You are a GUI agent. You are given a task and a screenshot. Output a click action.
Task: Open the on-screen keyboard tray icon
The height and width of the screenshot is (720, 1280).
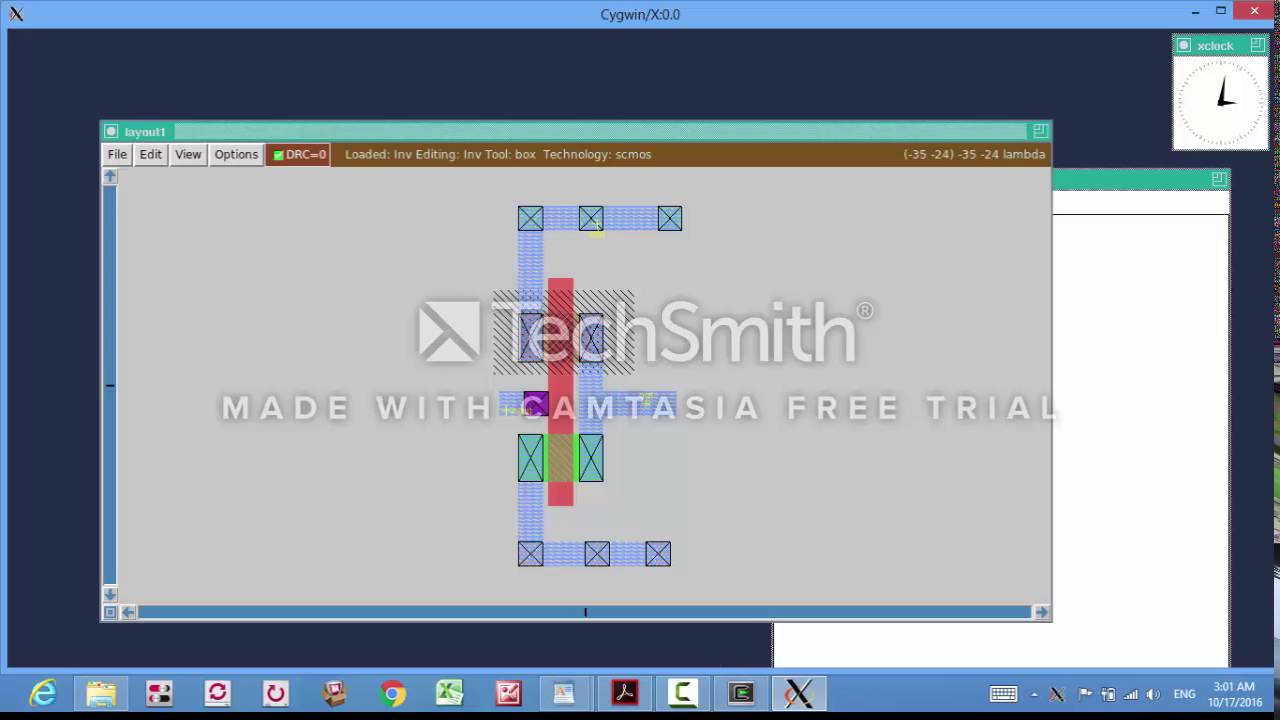(x=1004, y=694)
